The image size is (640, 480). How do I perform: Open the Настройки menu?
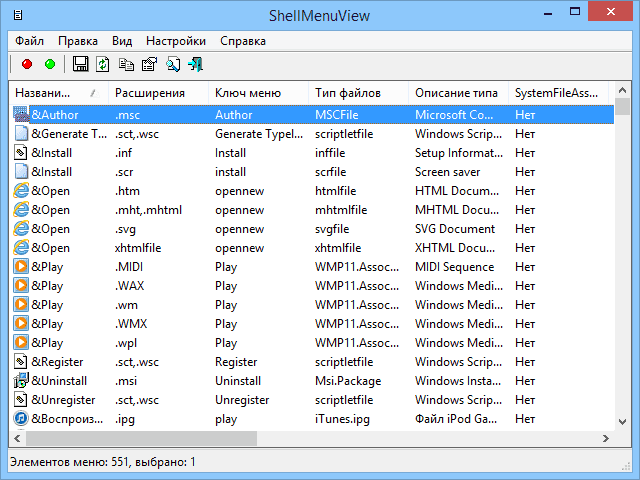pyautogui.click(x=176, y=41)
